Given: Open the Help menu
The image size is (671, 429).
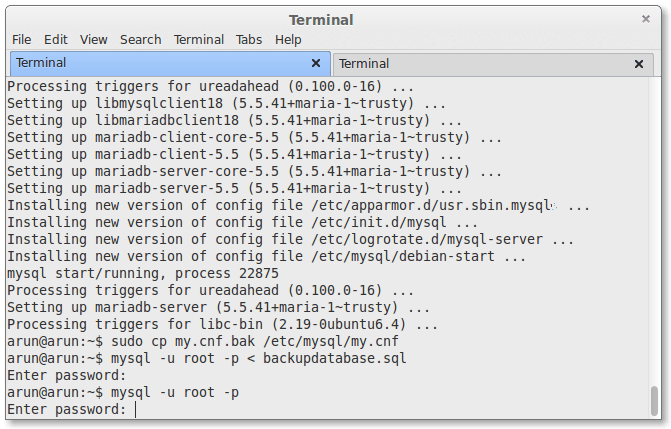Looking at the screenshot, I should pos(288,39).
